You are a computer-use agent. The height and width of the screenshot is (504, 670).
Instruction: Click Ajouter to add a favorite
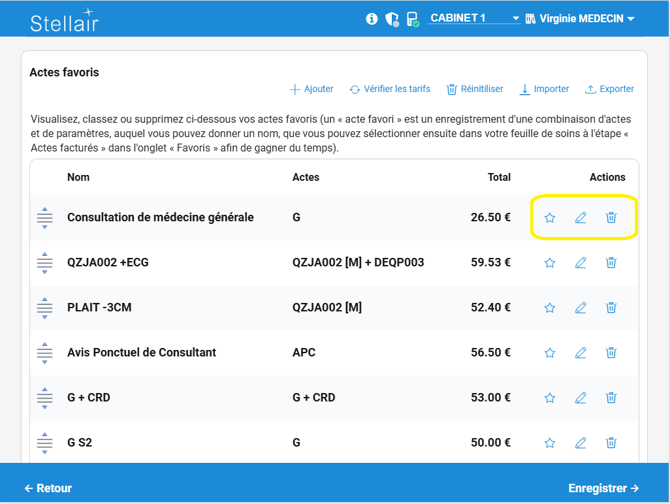[311, 89]
